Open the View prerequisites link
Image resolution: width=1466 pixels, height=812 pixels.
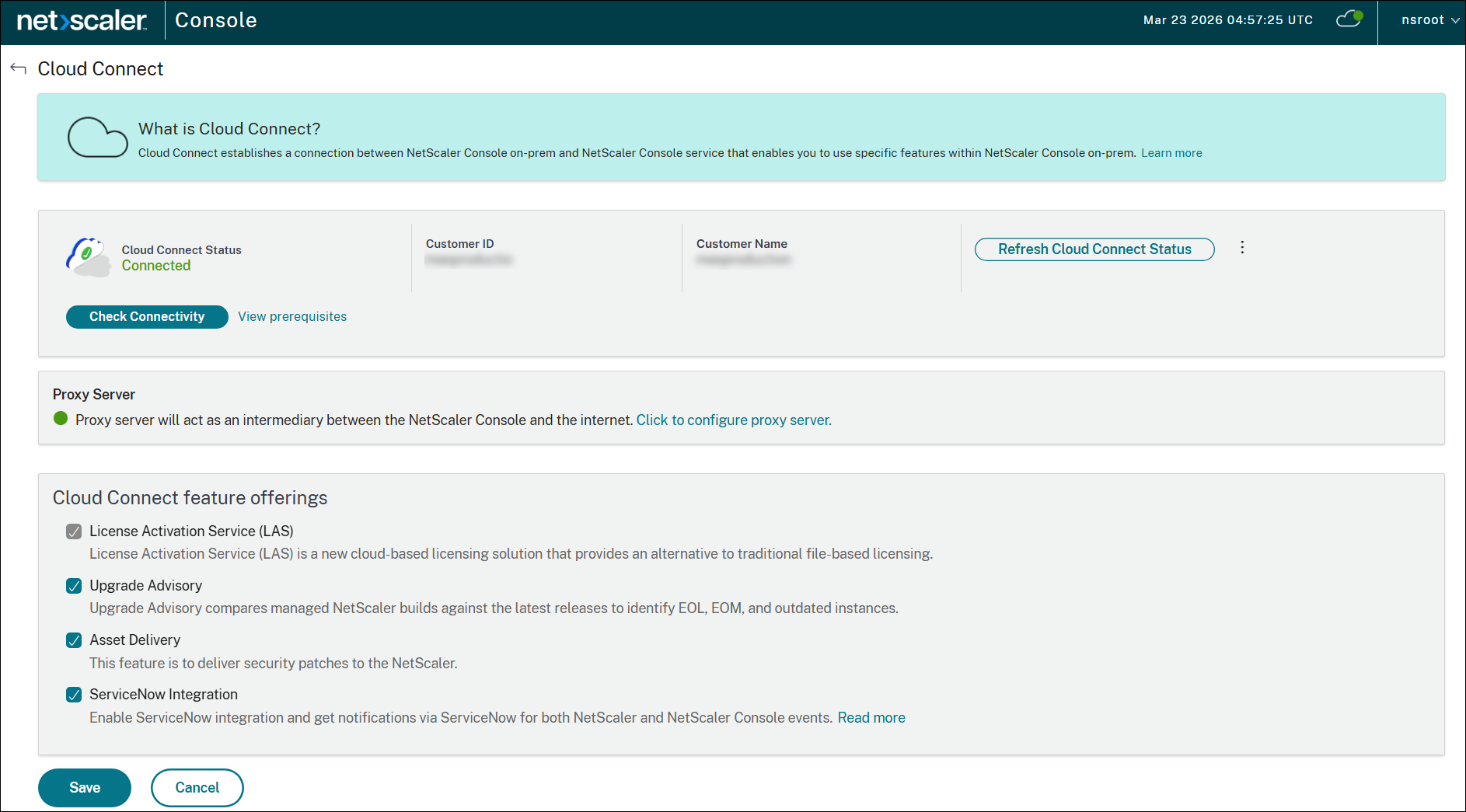[x=292, y=317]
